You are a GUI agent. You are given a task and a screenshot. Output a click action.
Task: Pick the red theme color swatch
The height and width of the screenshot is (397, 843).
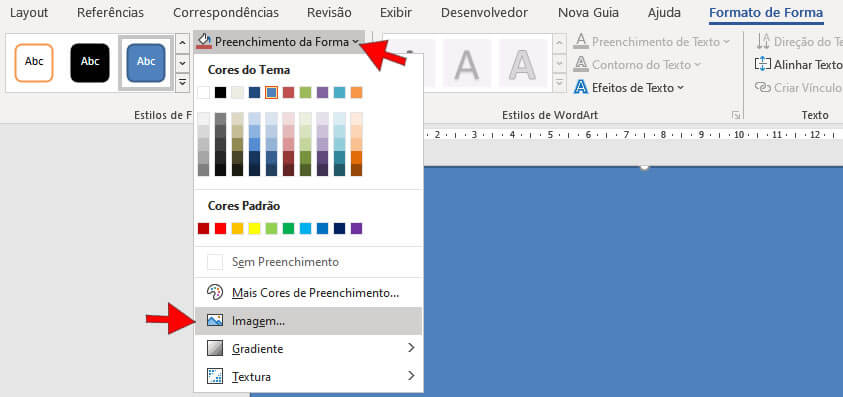click(x=288, y=93)
